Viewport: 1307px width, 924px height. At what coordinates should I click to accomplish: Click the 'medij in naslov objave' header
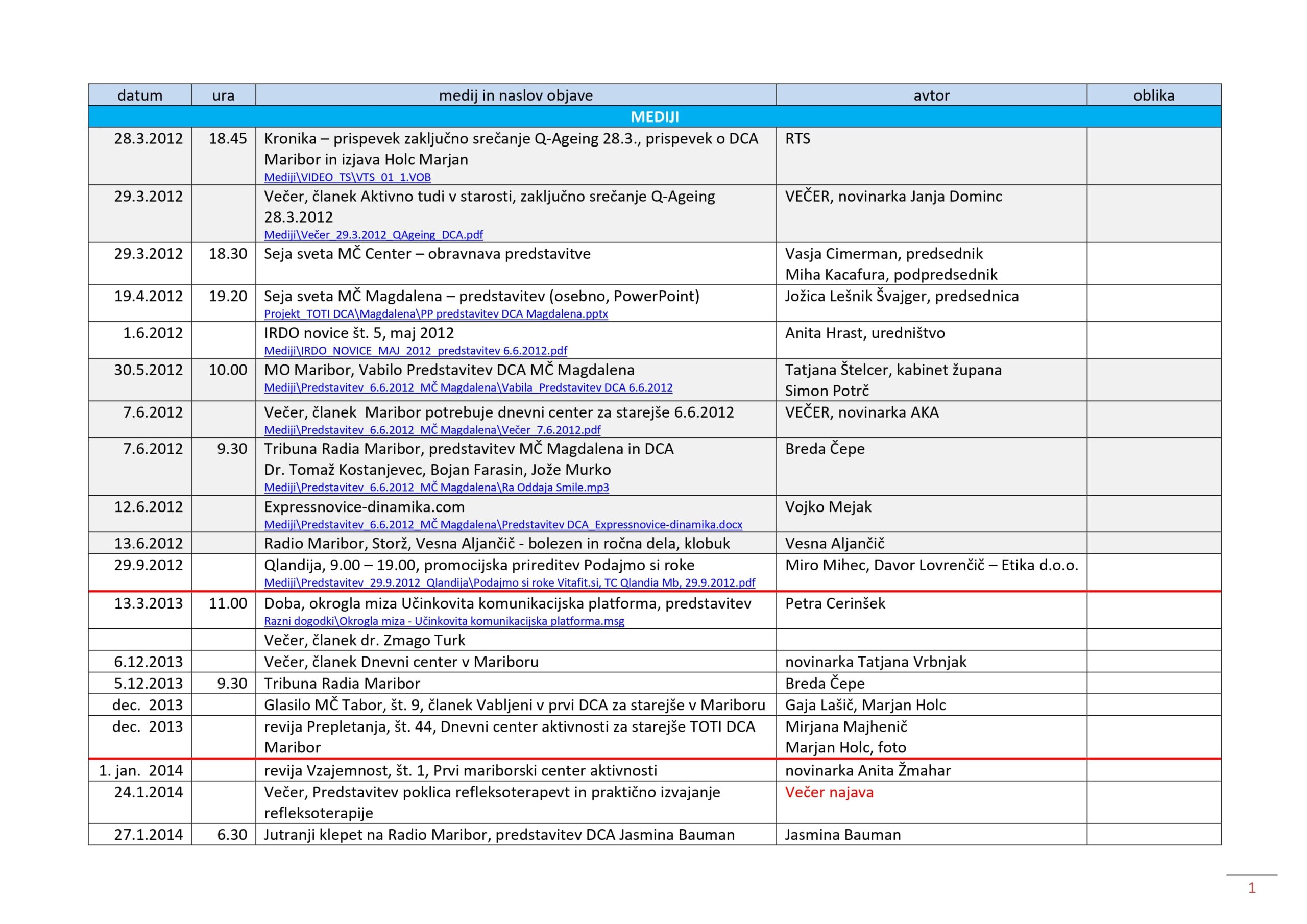(x=515, y=95)
